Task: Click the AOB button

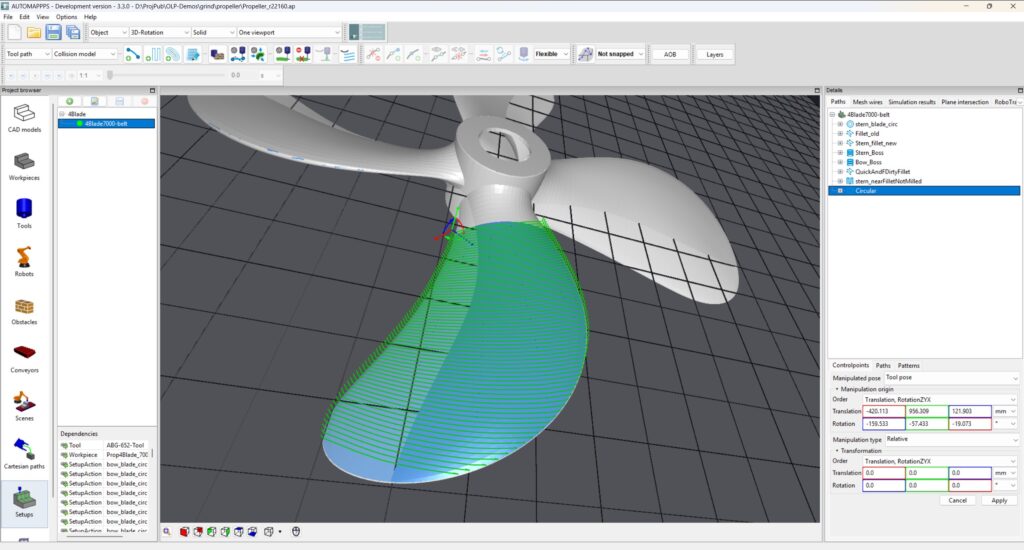Action: click(x=670, y=54)
